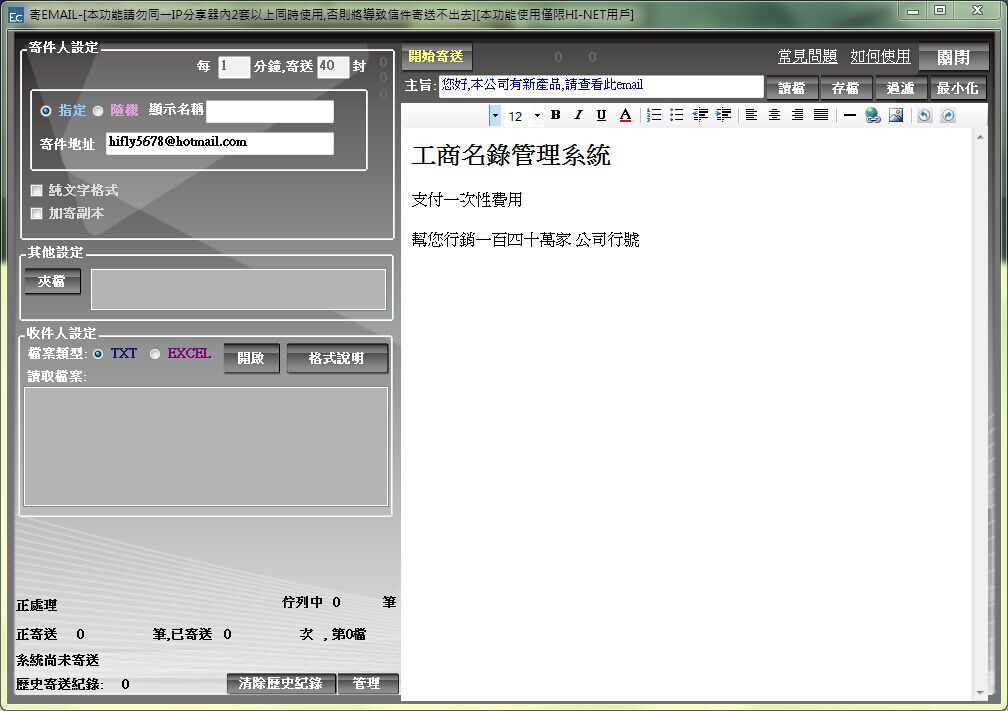Enable the 加寄副本 checkbox

click(x=37, y=213)
